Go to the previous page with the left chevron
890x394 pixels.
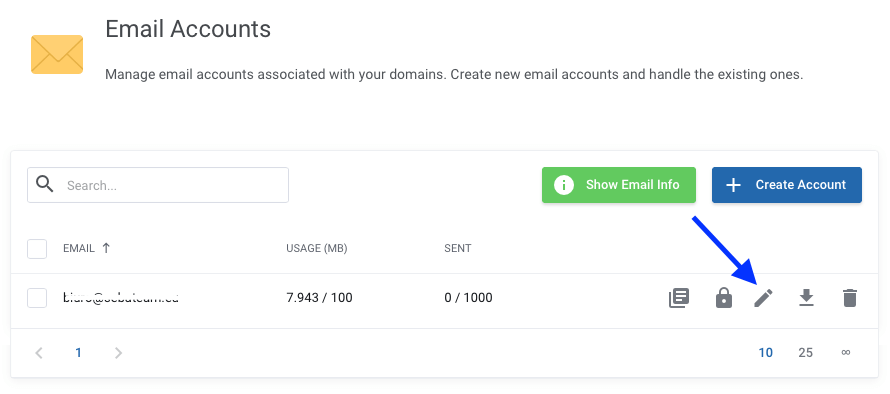tap(39, 353)
